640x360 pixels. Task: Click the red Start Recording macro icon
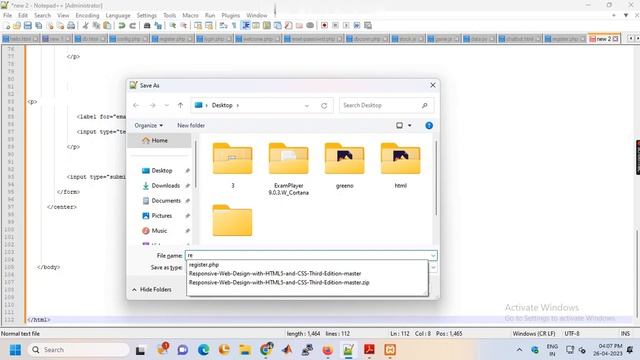point(324,25)
